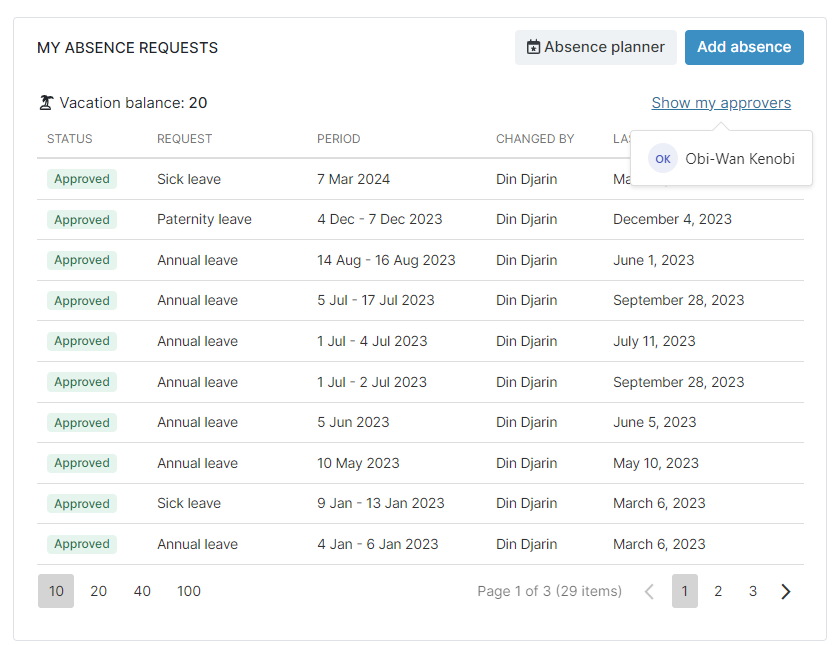This screenshot has height=645, width=838.
Task: Sort by the Period column header
Action: pyautogui.click(x=338, y=139)
